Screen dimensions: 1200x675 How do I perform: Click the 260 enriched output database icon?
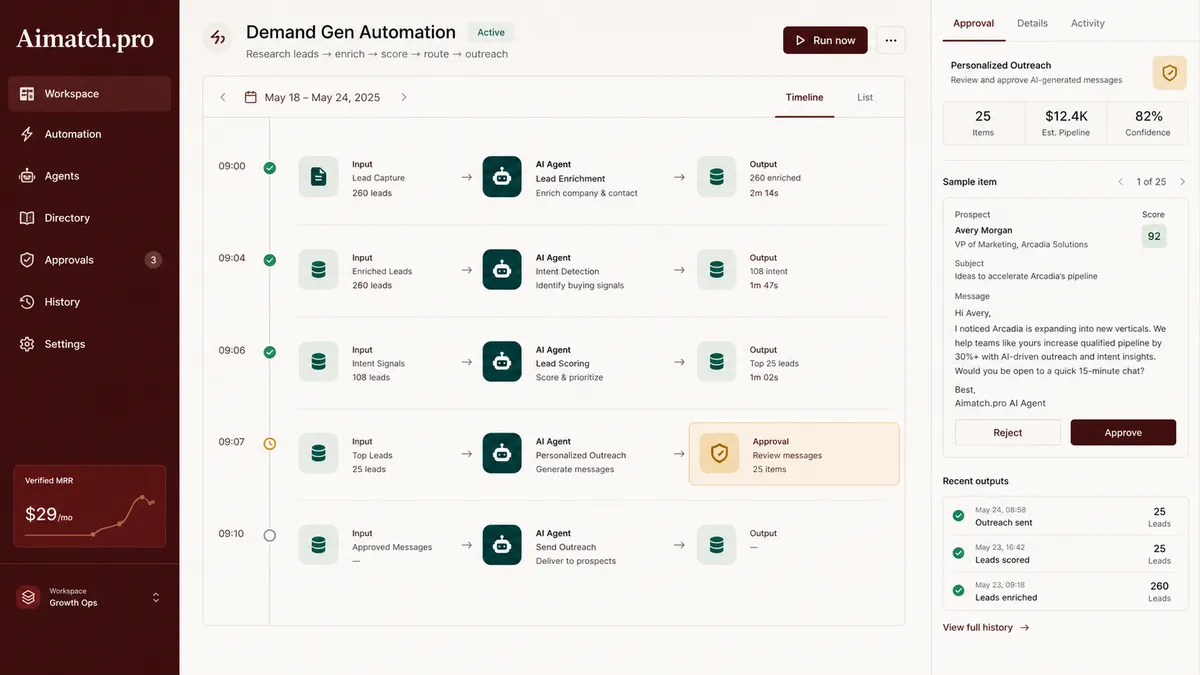[716, 177]
